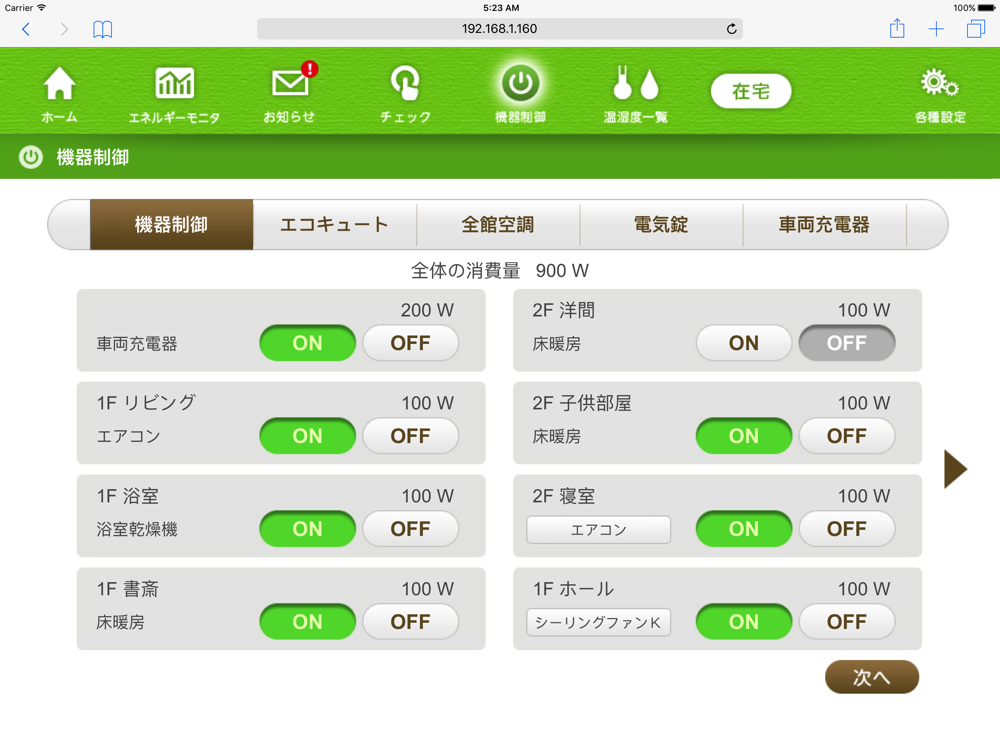Open the エネルギーモニタ chart icon
The width and height of the screenshot is (1000, 750).
tap(174, 94)
